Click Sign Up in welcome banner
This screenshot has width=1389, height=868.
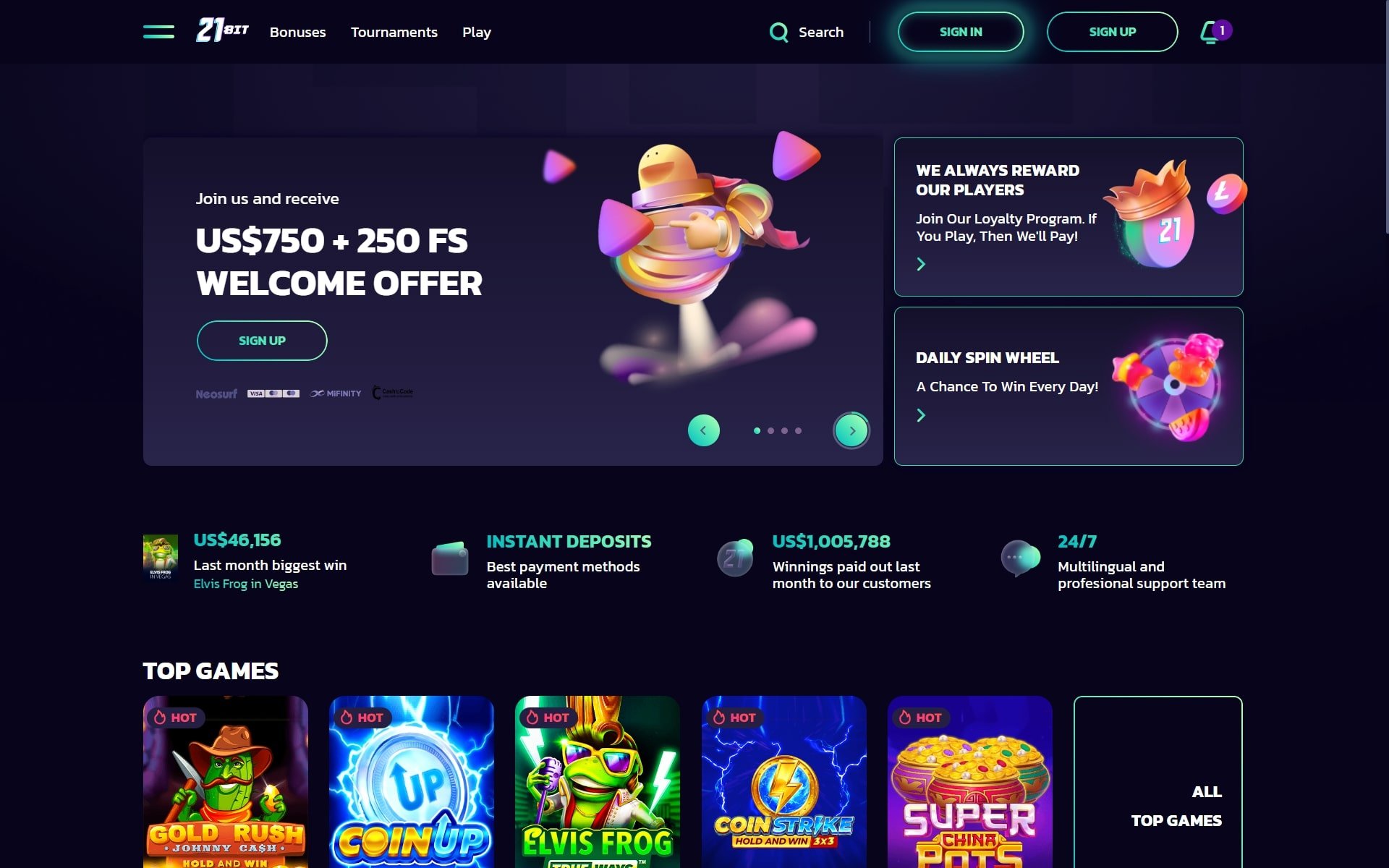(262, 341)
